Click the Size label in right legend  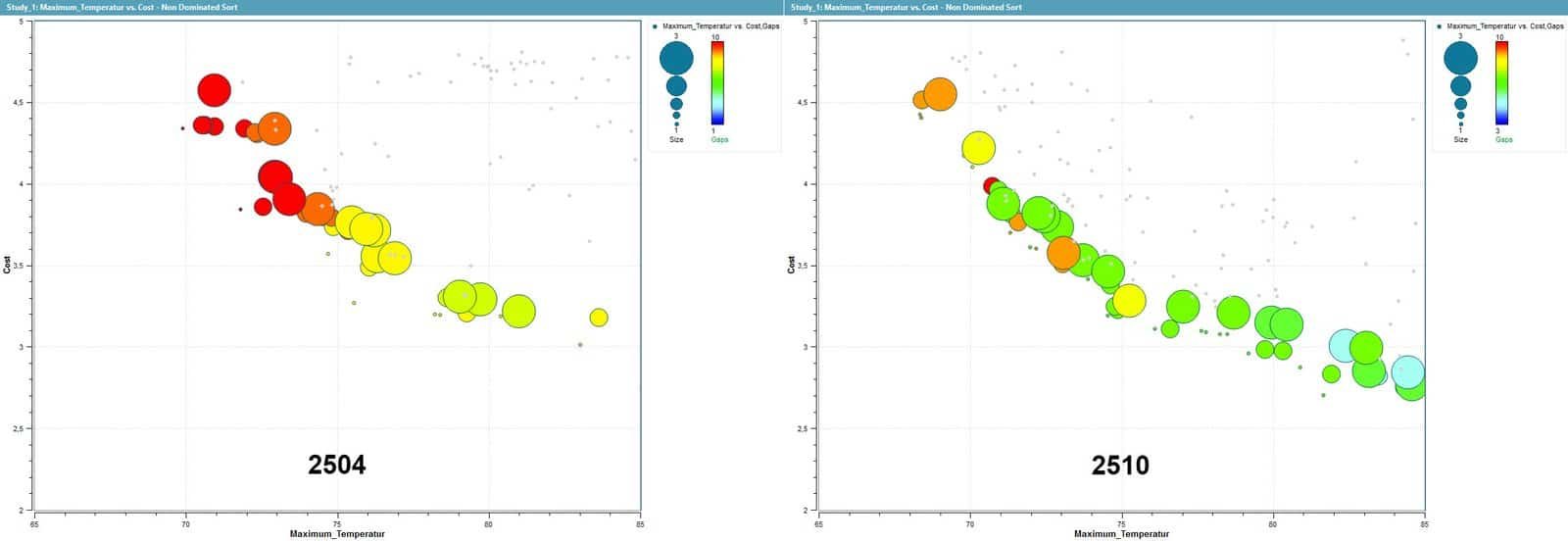click(x=1460, y=140)
